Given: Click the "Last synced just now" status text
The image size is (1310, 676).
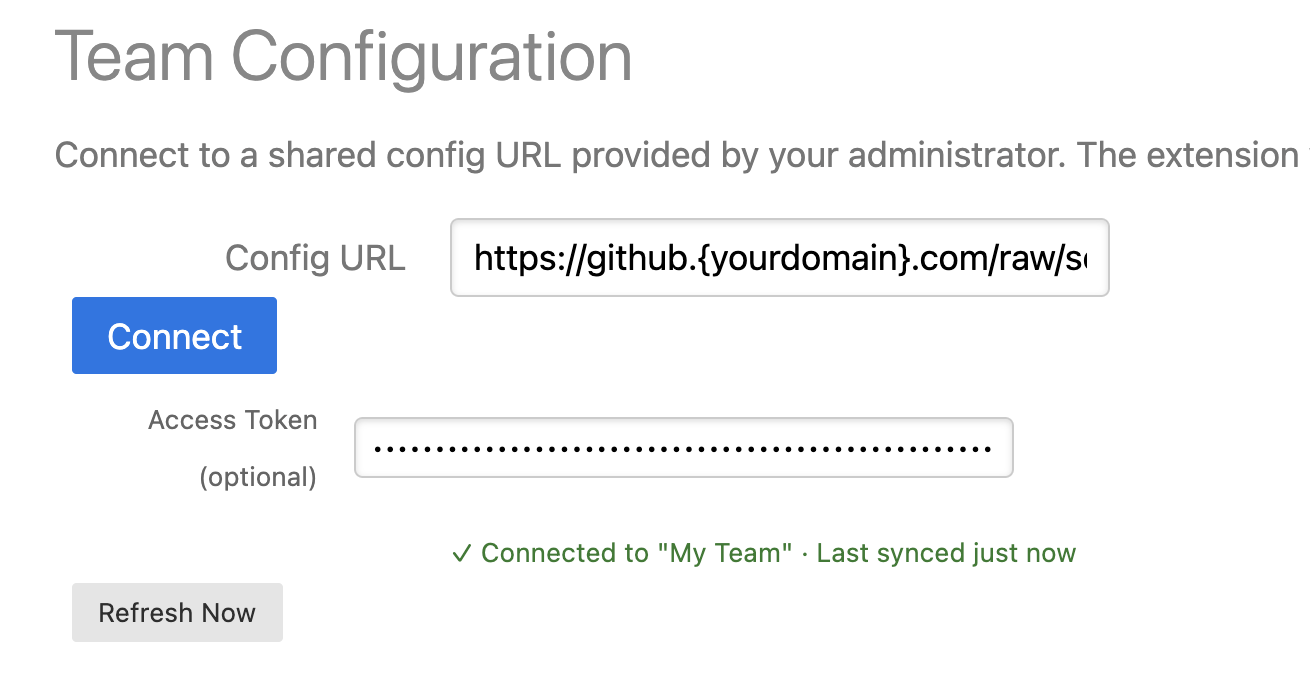Looking at the screenshot, I should click(946, 553).
